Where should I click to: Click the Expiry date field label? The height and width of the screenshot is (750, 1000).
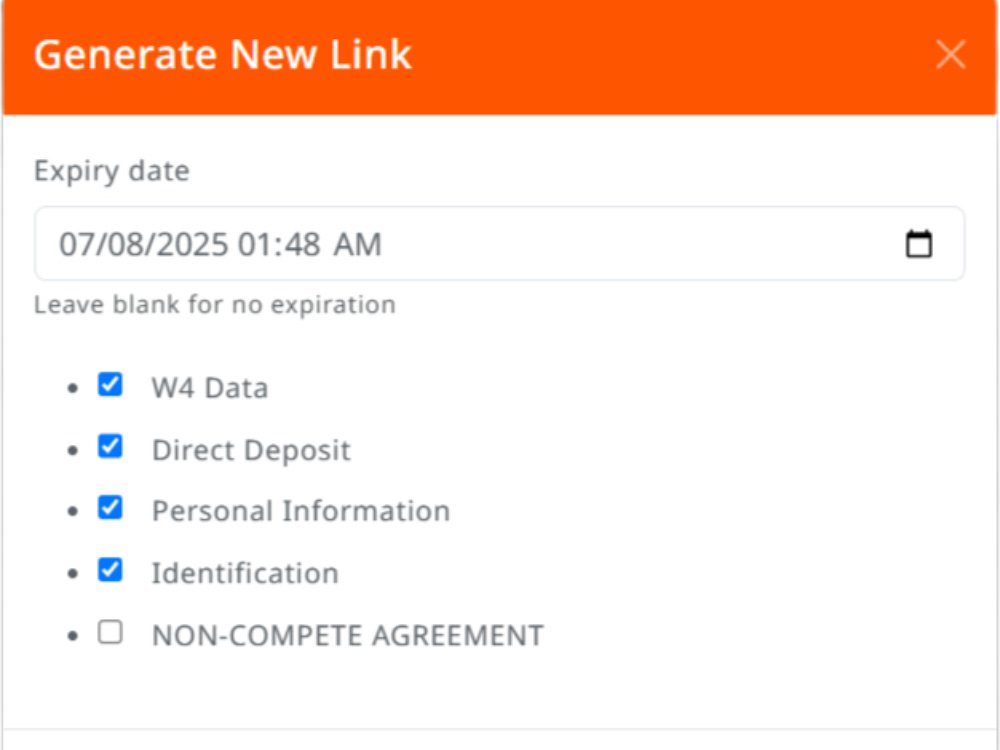(x=112, y=171)
